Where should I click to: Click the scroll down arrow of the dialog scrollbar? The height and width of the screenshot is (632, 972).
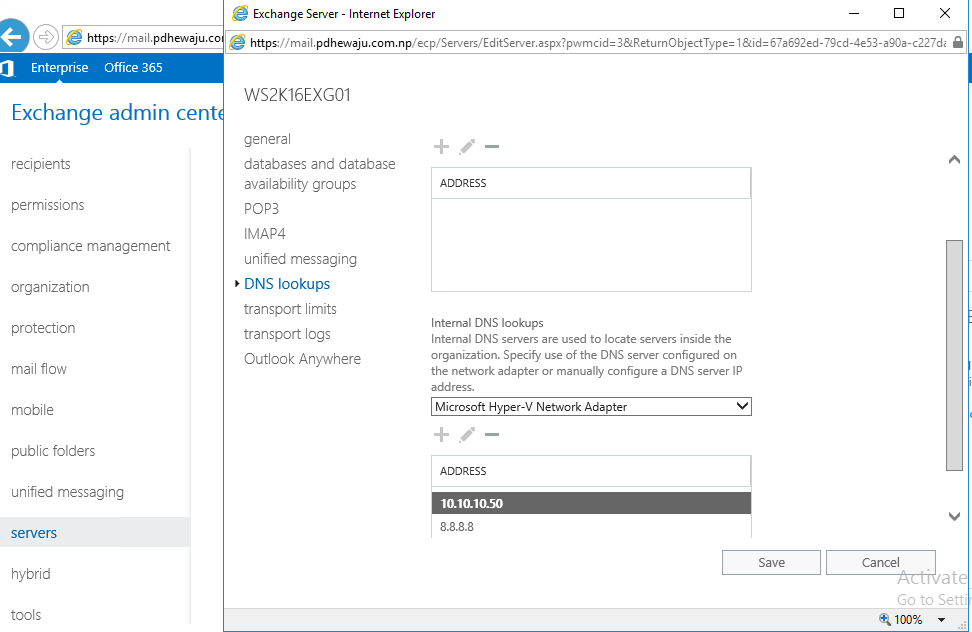pyautogui.click(x=954, y=516)
